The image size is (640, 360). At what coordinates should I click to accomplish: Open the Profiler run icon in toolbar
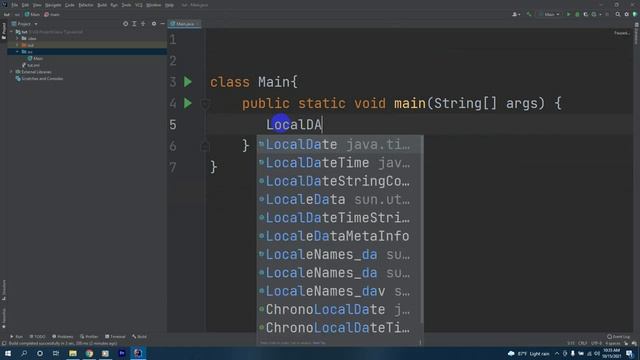coord(595,14)
